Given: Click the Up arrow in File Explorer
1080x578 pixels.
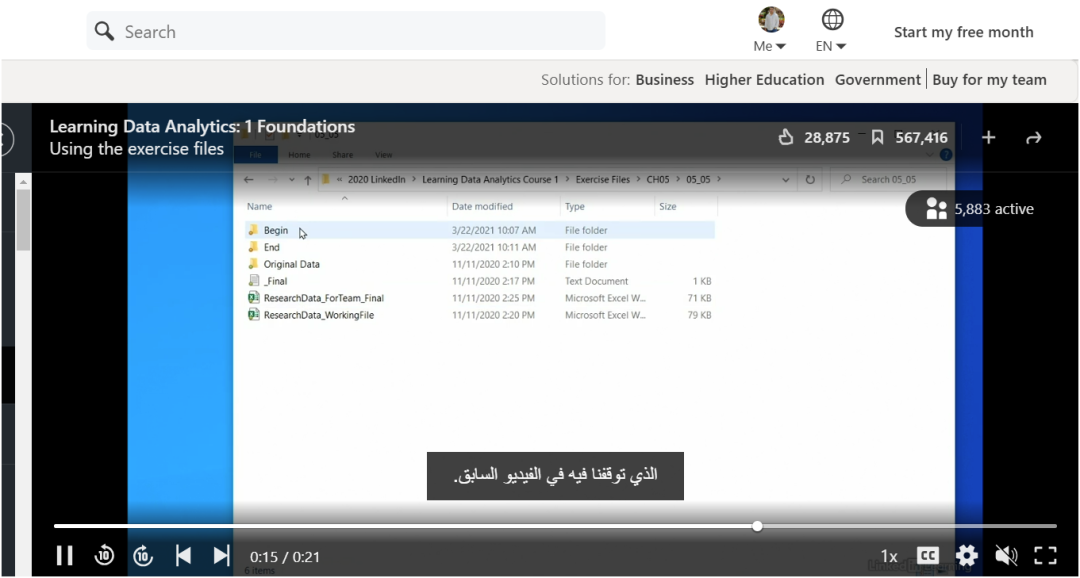Looking at the screenshot, I should [308, 180].
